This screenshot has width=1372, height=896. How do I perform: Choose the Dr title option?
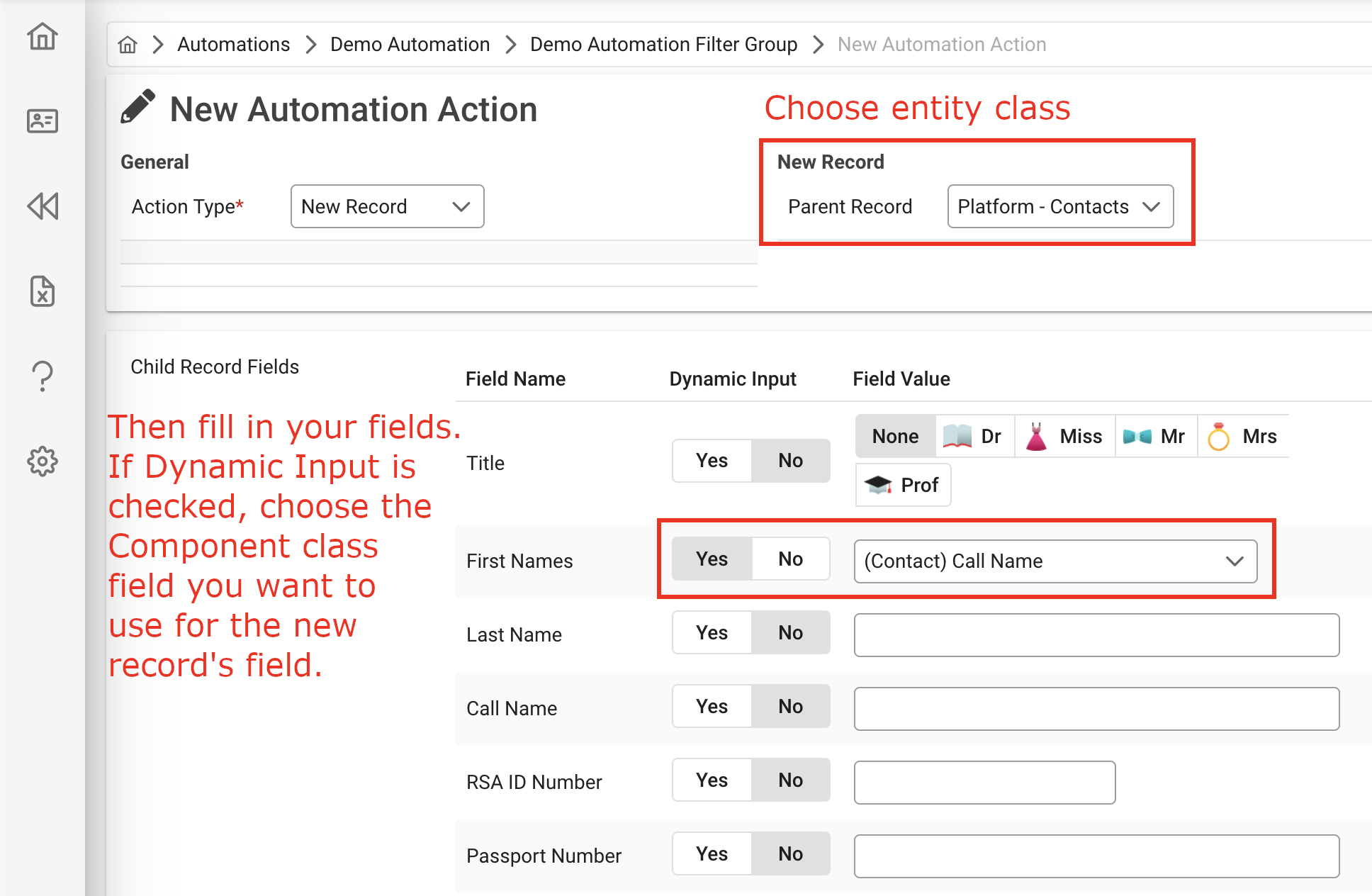coord(974,436)
